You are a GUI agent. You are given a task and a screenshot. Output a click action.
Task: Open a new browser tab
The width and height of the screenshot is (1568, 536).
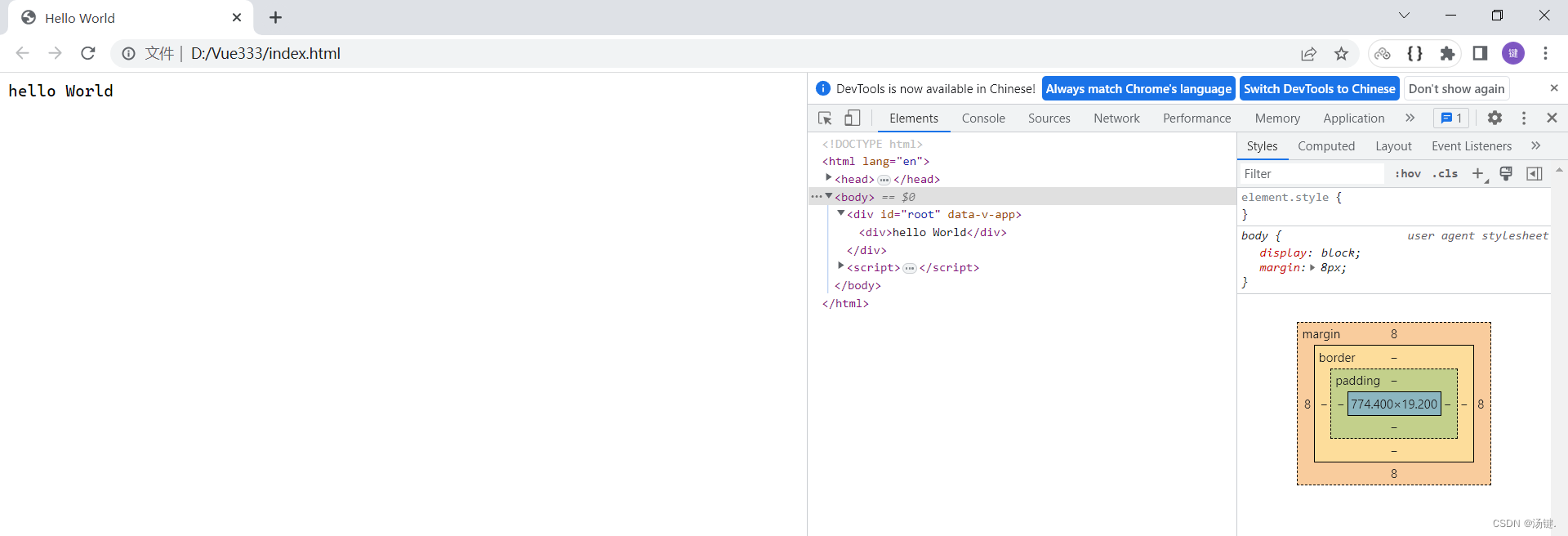(275, 17)
